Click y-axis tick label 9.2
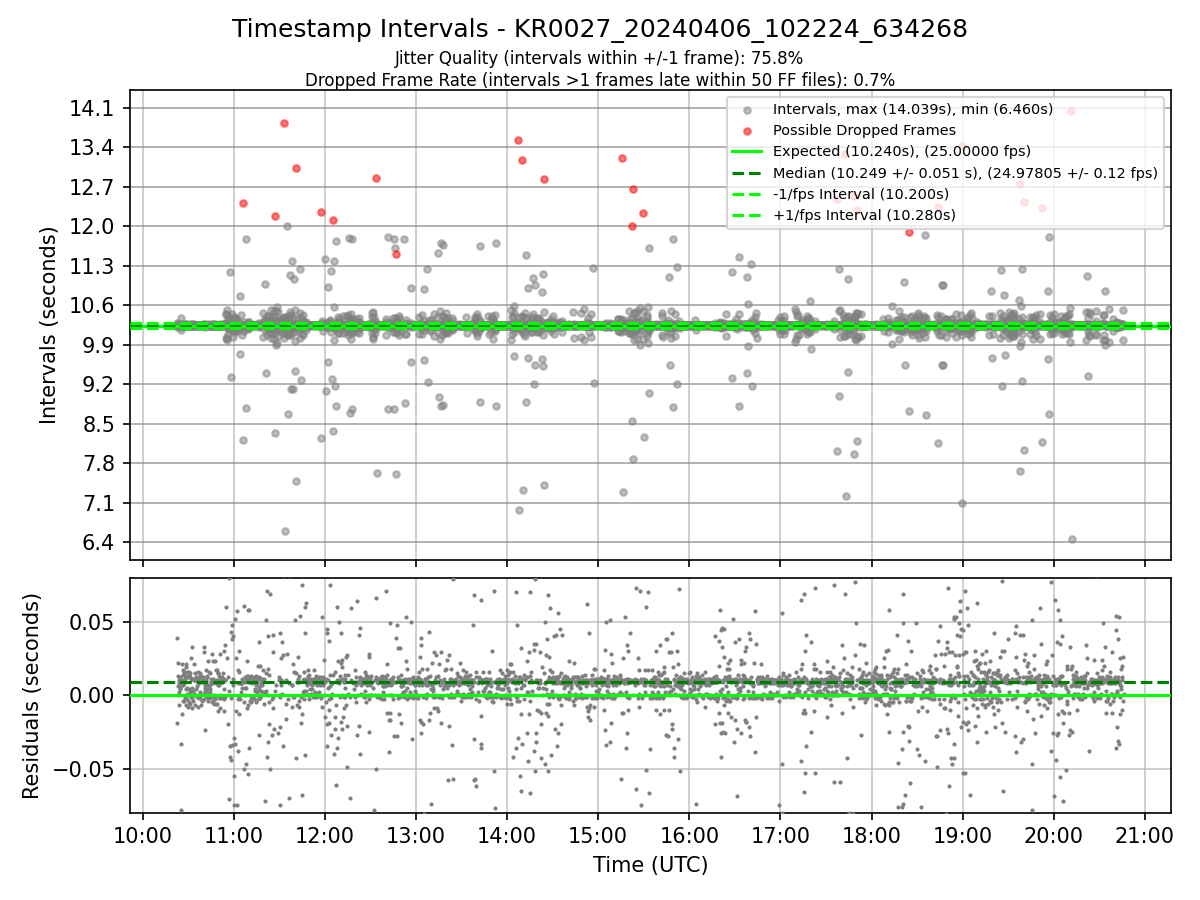Screen dimensions: 1200x900 [x=97, y=385]
